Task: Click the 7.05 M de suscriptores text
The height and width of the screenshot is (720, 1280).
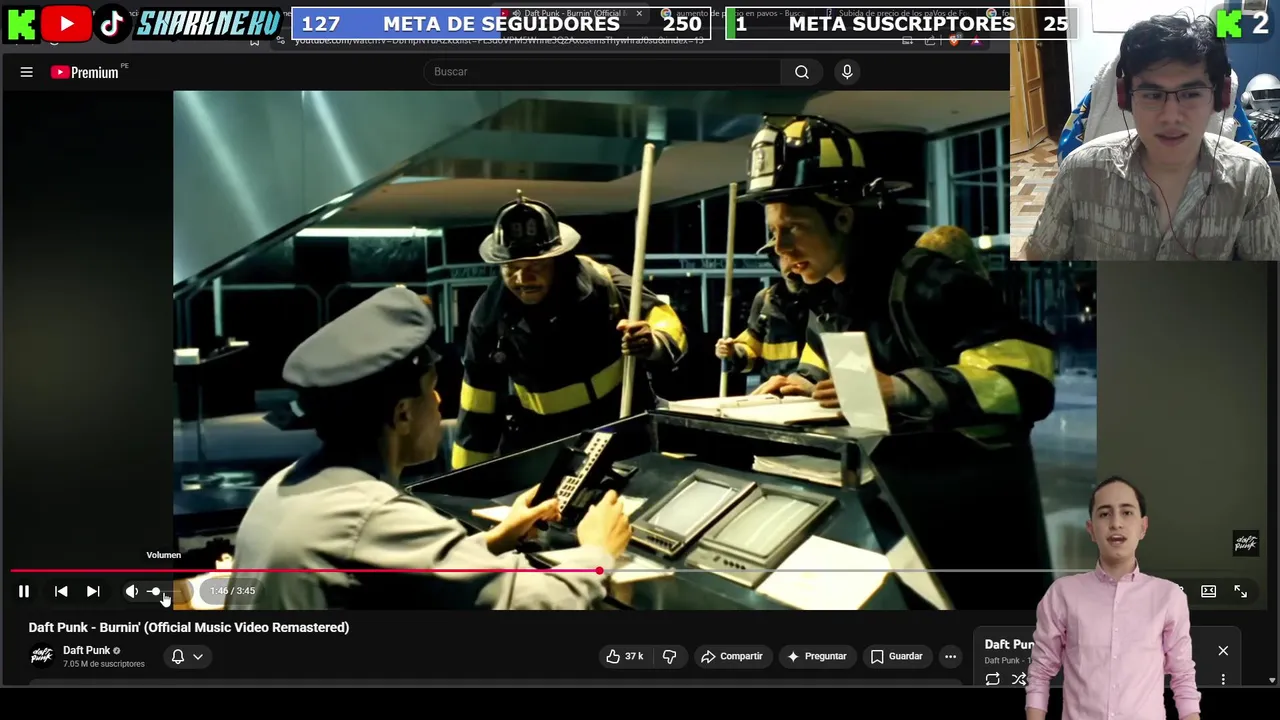Action: pyautogui.click(x=104, y=664)
